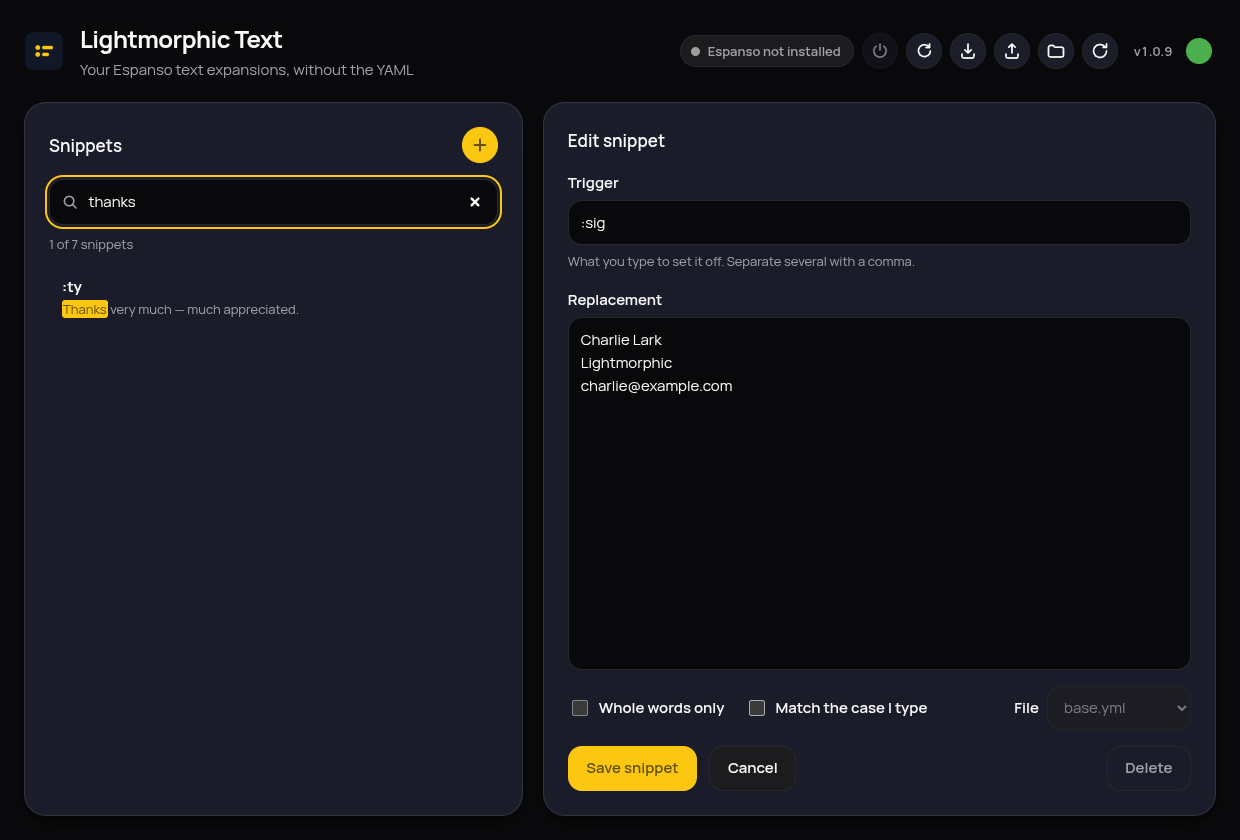Click the reload icon beside the power button
This screenshot has width=1240, height=840.
point(924,51)
